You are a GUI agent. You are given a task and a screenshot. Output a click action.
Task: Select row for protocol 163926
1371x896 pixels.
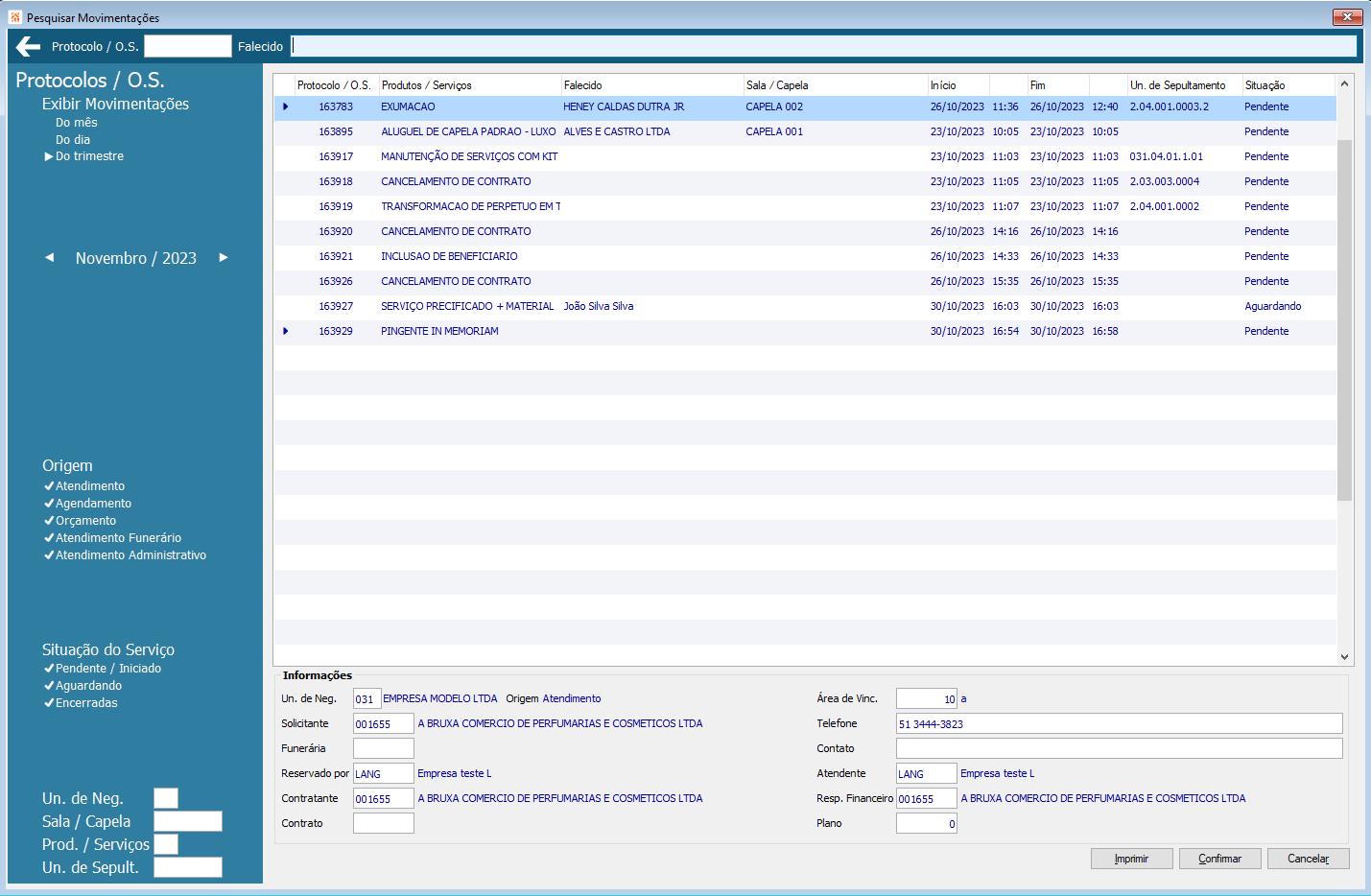tap(805, 281)
